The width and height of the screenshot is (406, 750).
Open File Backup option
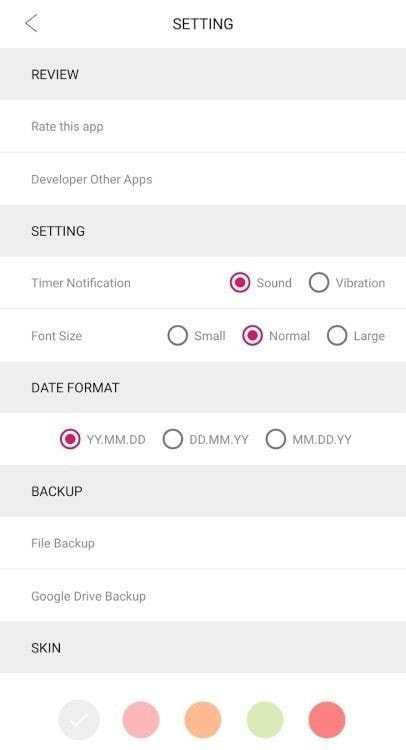[x=203, y=543]
